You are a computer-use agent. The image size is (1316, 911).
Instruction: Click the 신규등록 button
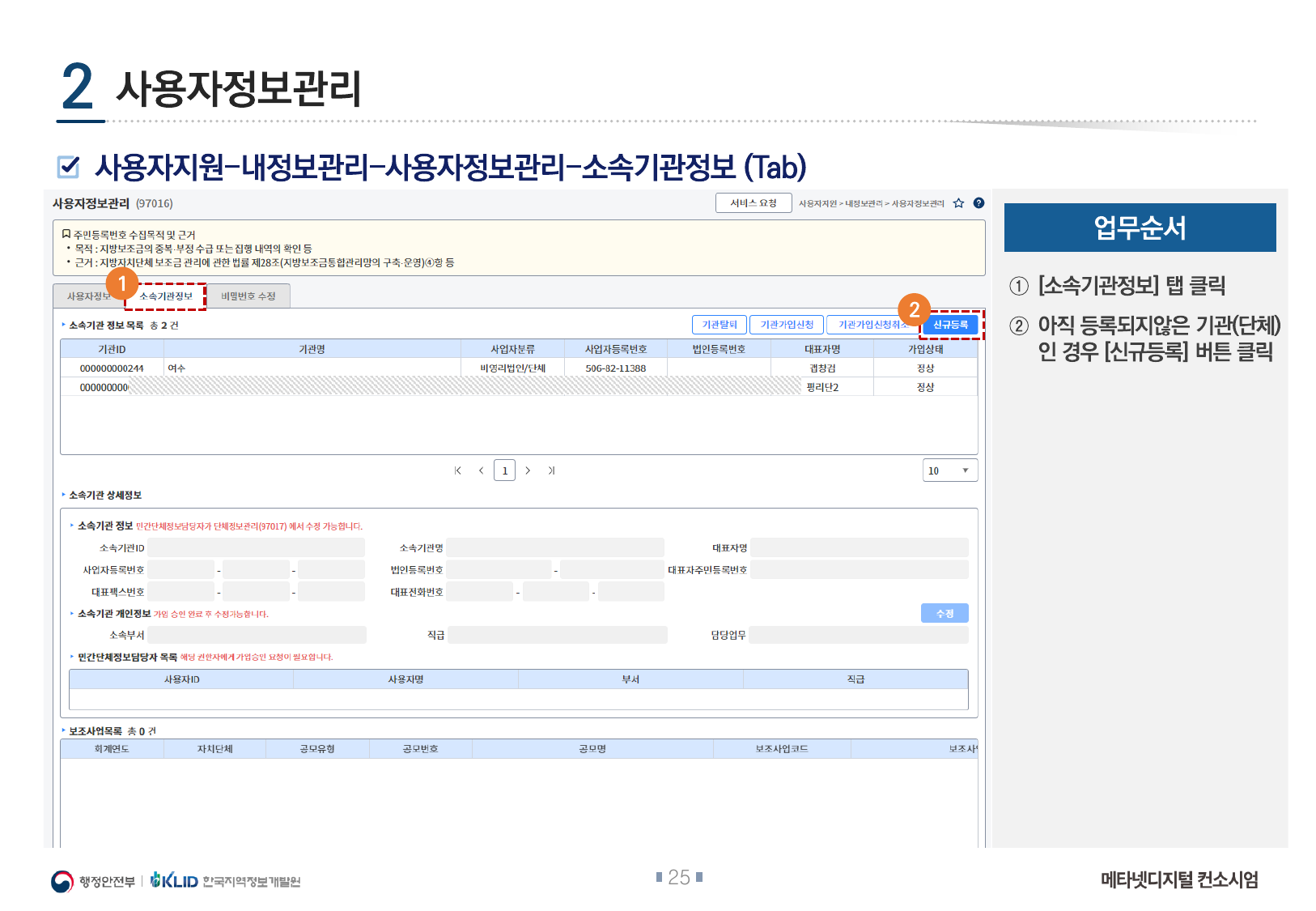click(950, 325)
